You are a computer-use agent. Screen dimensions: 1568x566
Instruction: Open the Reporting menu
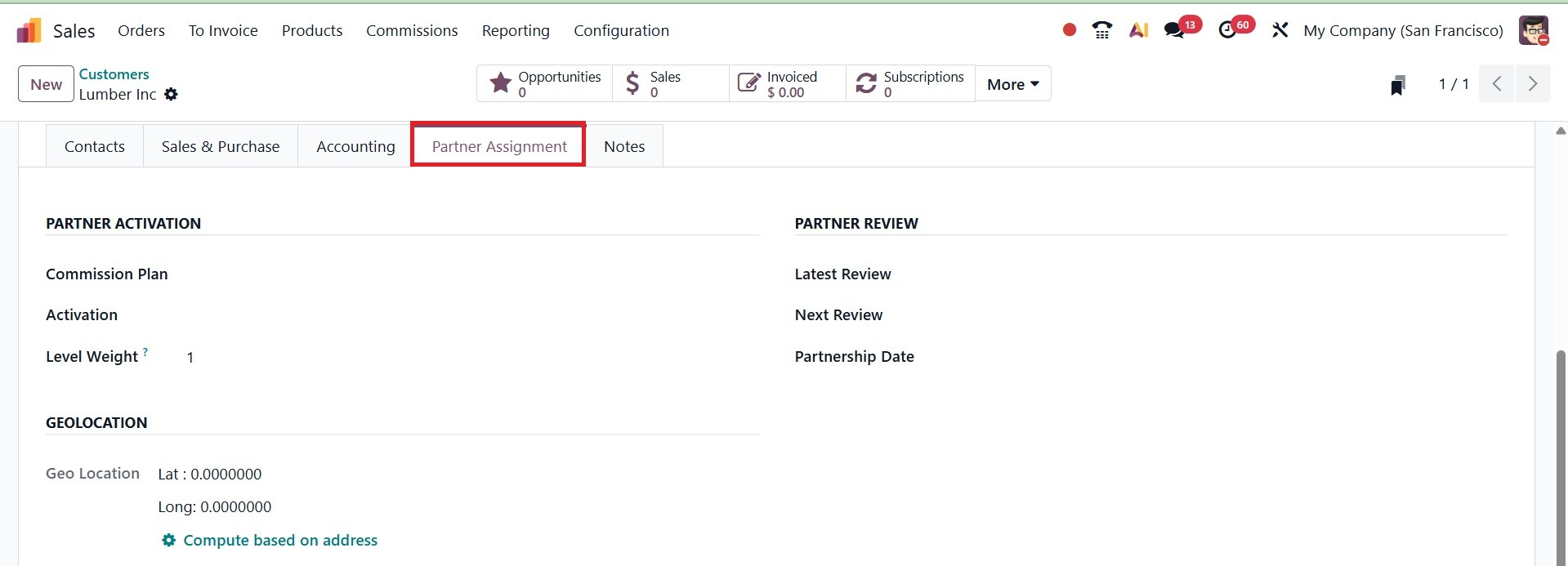[516, 30]
